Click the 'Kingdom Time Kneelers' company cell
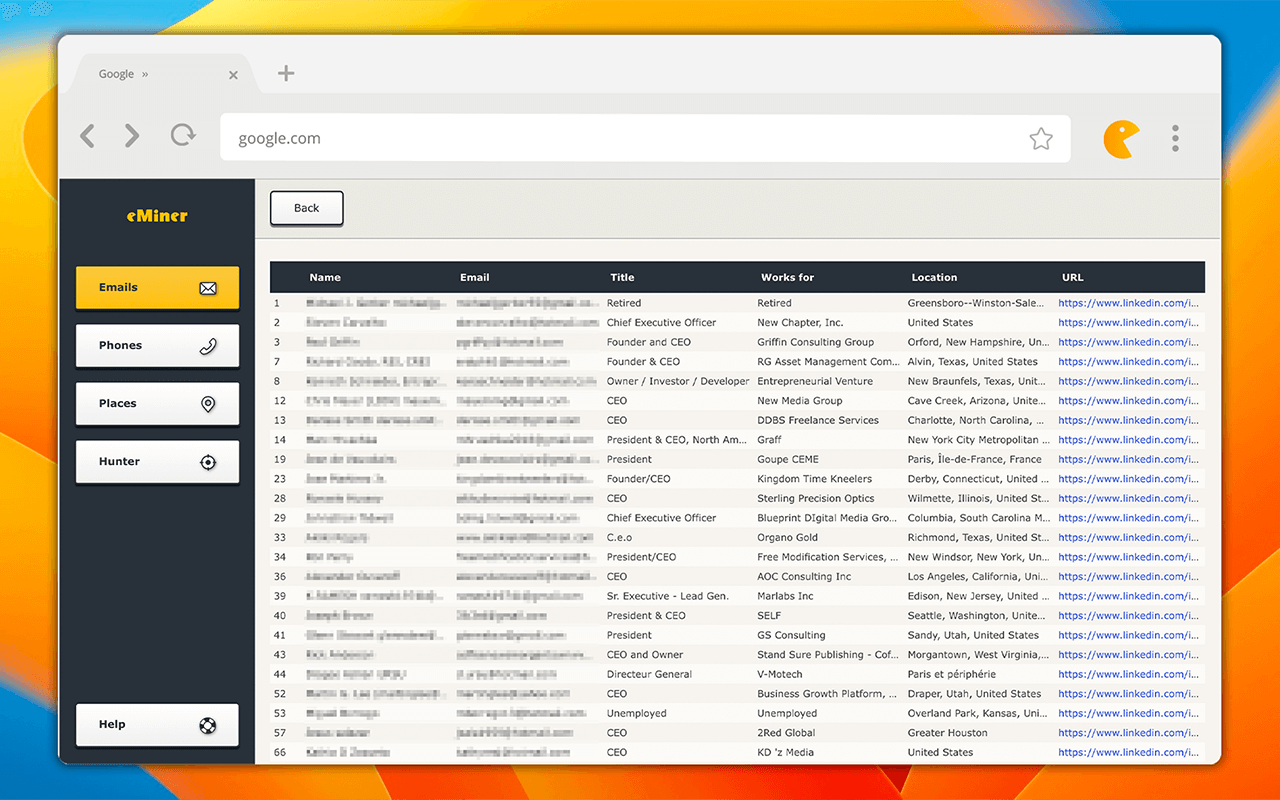The width and height of the screenshot is (1280, 800). coord(814,479)
